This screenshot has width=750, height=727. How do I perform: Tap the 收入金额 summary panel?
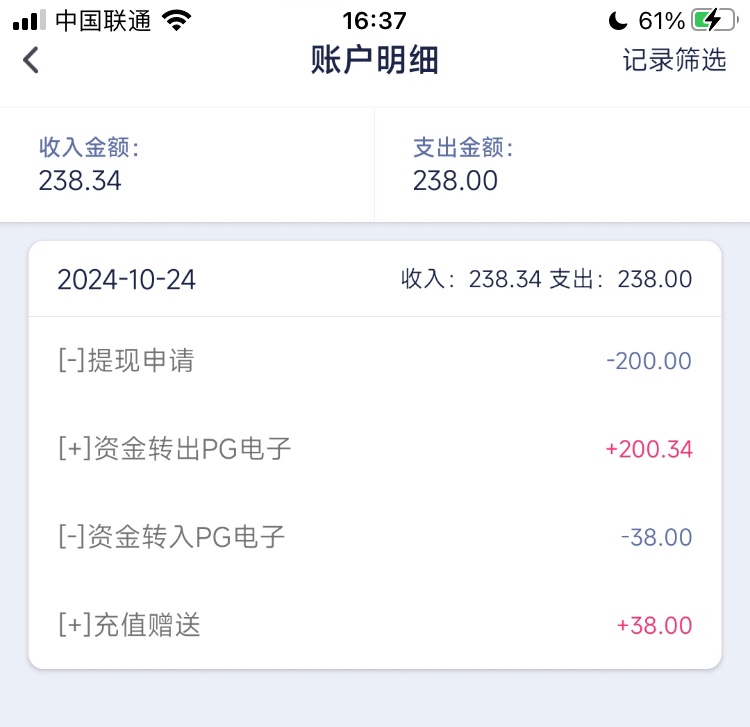point(187,165)
